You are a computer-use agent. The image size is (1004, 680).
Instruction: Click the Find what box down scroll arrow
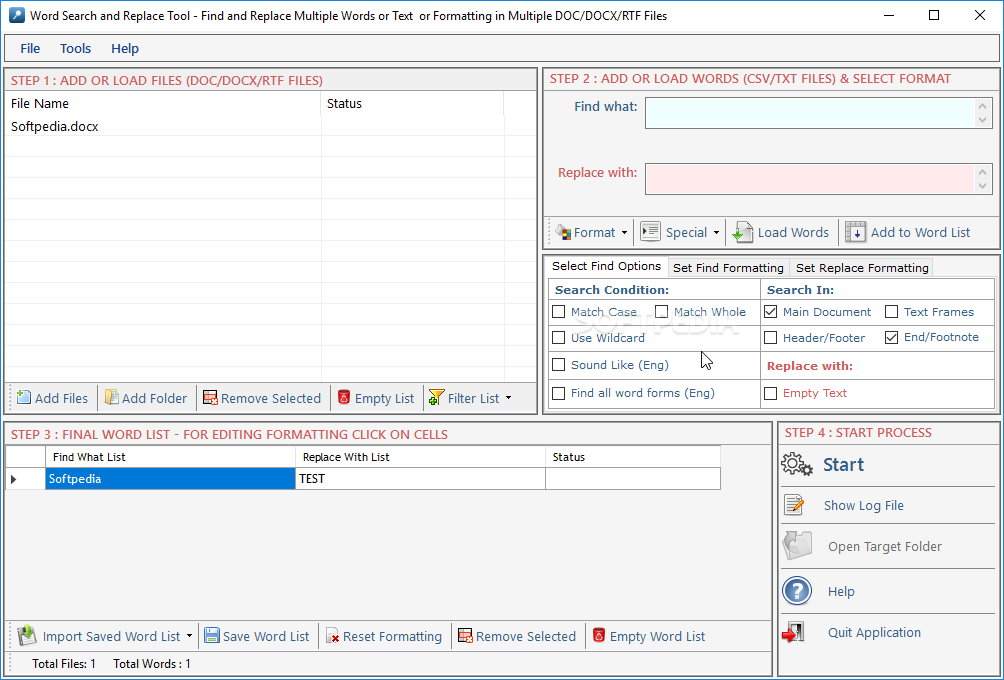point(983,120)
